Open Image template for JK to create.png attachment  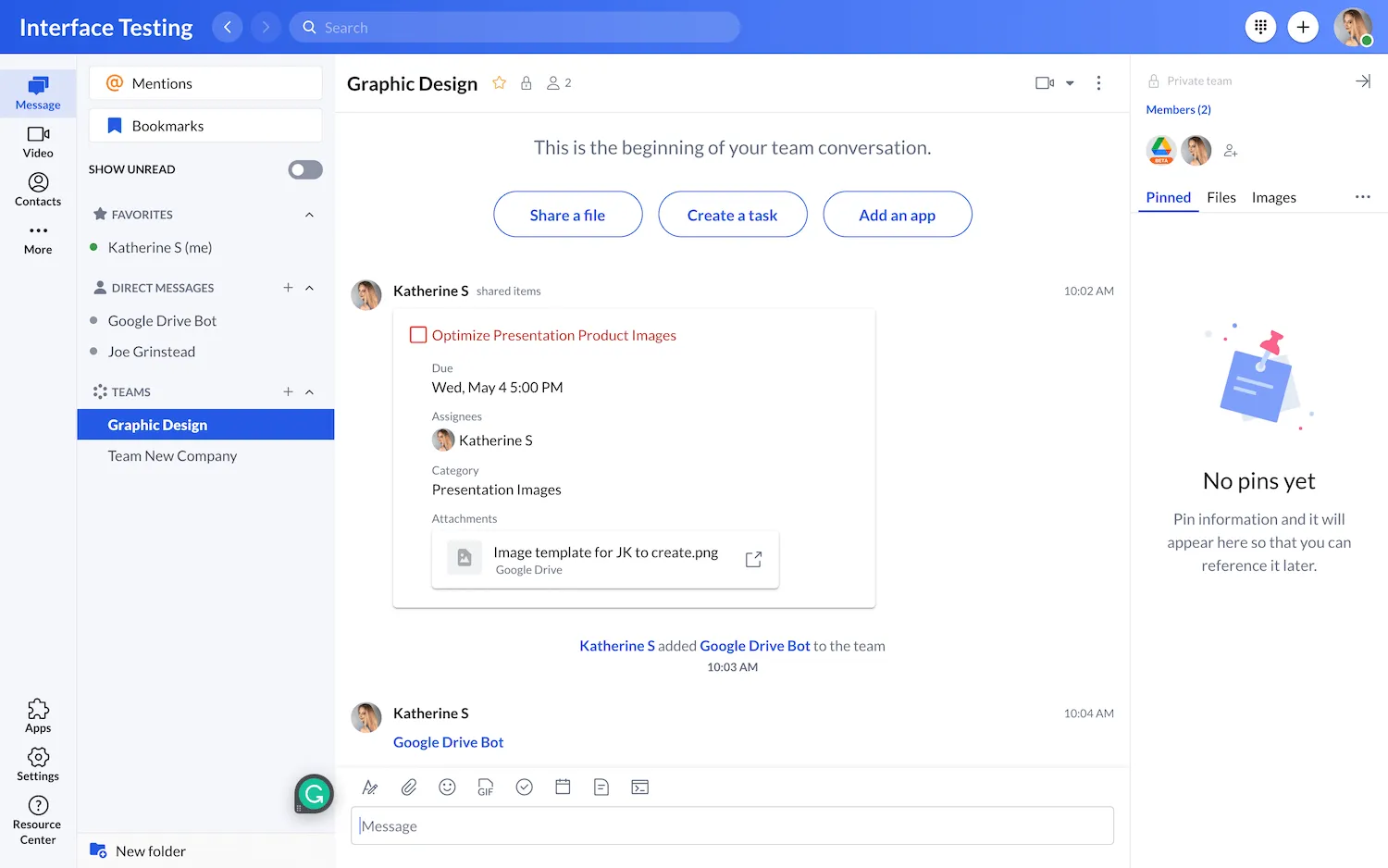point(605,560)
